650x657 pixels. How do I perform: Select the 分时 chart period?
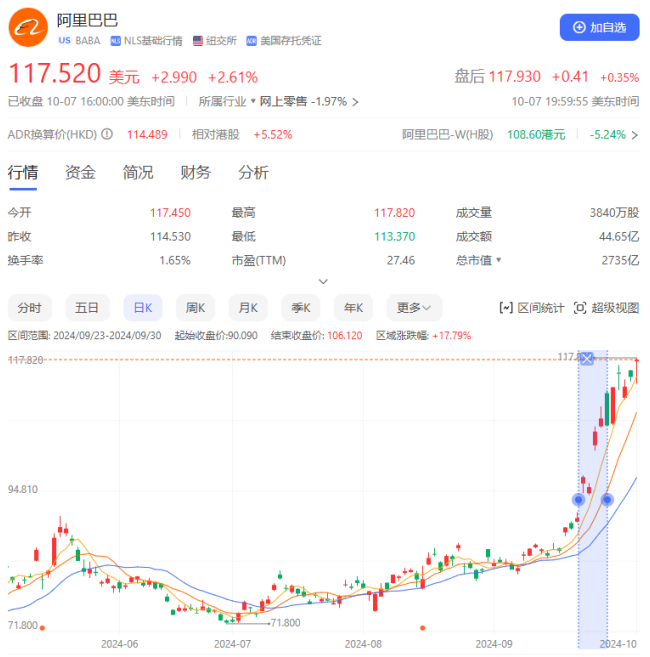29,308
